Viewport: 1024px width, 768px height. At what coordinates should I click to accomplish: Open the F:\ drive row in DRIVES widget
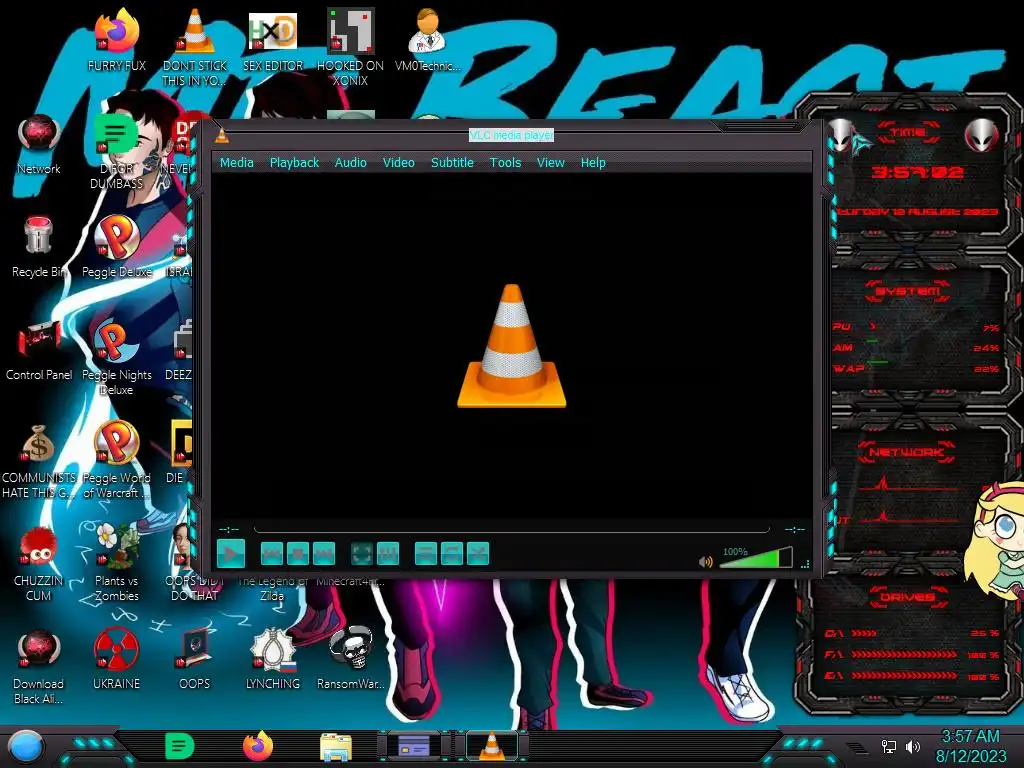(x=912, y=654)
